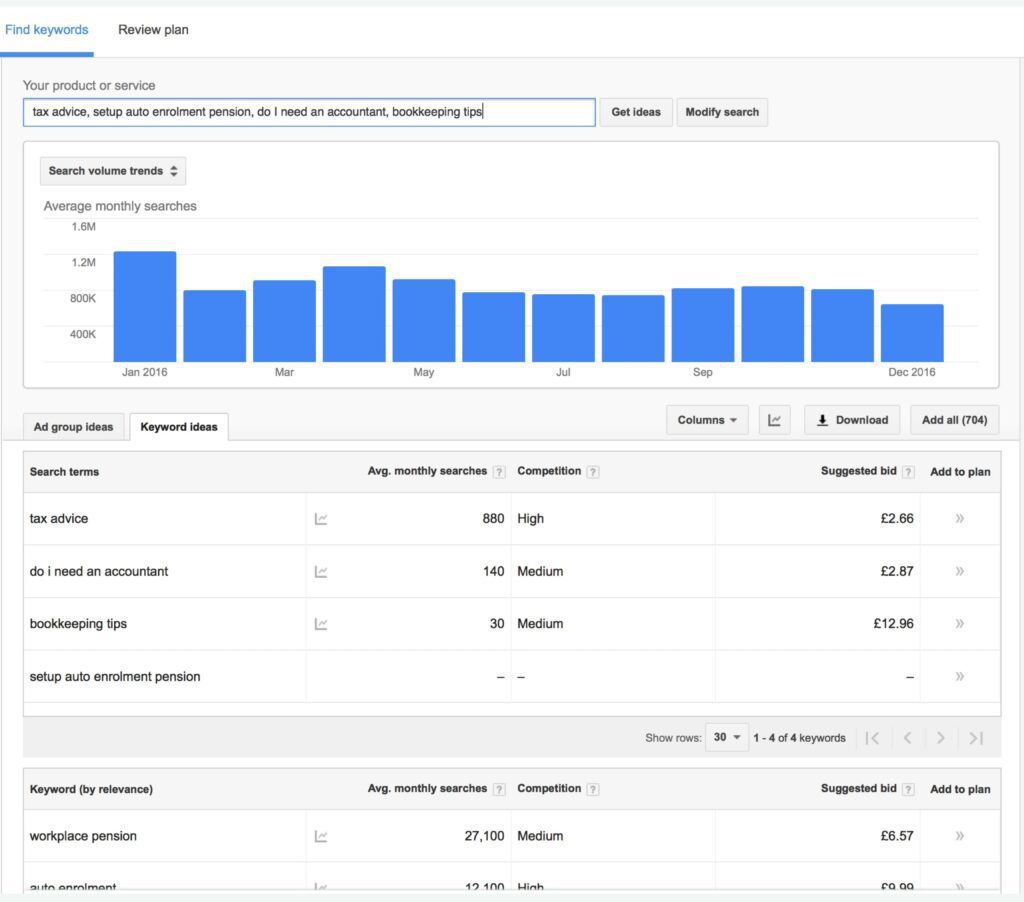Click Add all (704) to plan
This screenshot has height=902, width=1024.
coord(954,419)
